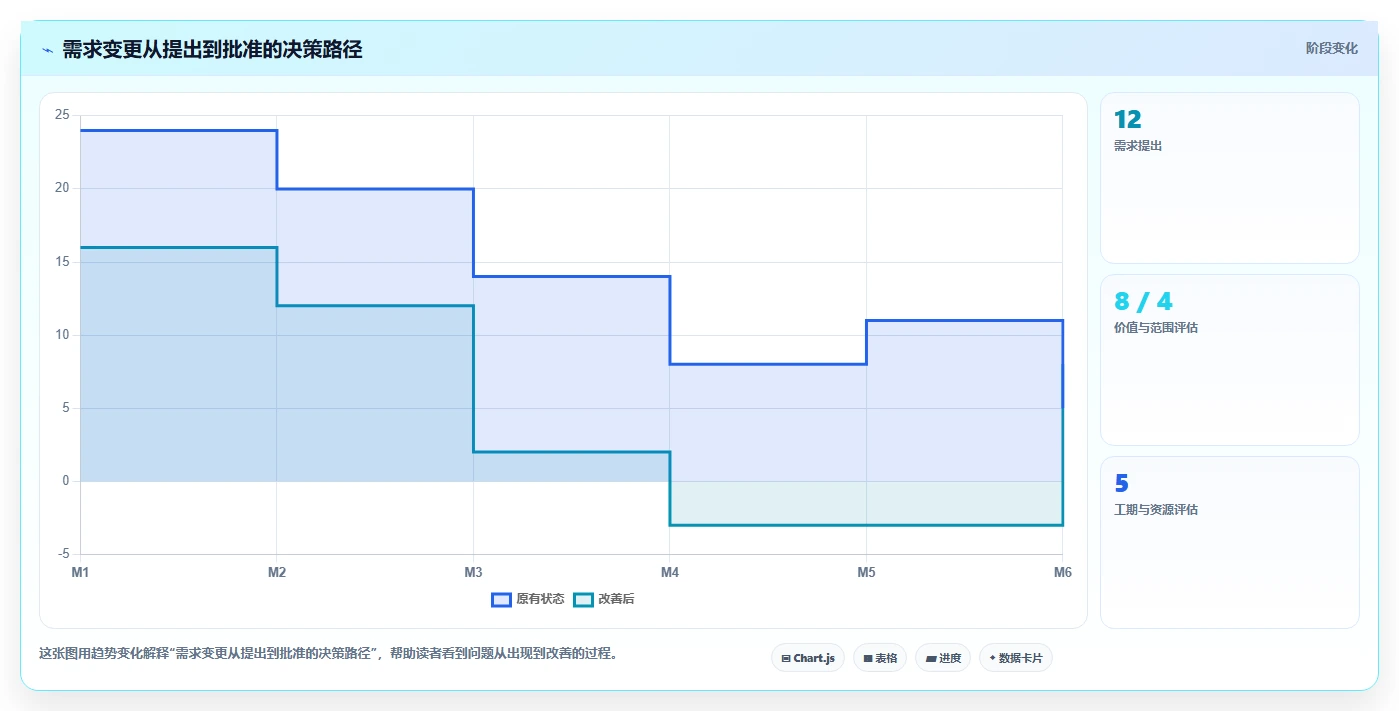Click the number 5 in third card
The width and height of the screenshot is (1399, 711).
click(x=1121, y=484)
